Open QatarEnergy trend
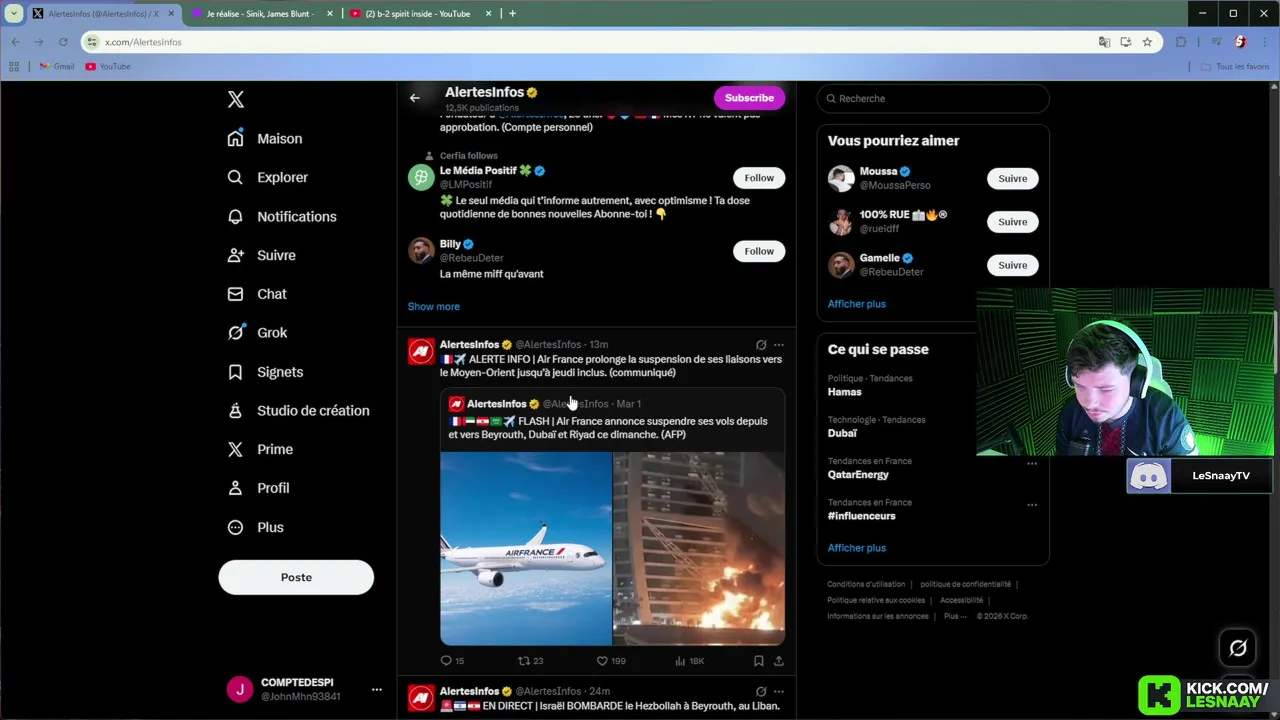 pos(858,475)
